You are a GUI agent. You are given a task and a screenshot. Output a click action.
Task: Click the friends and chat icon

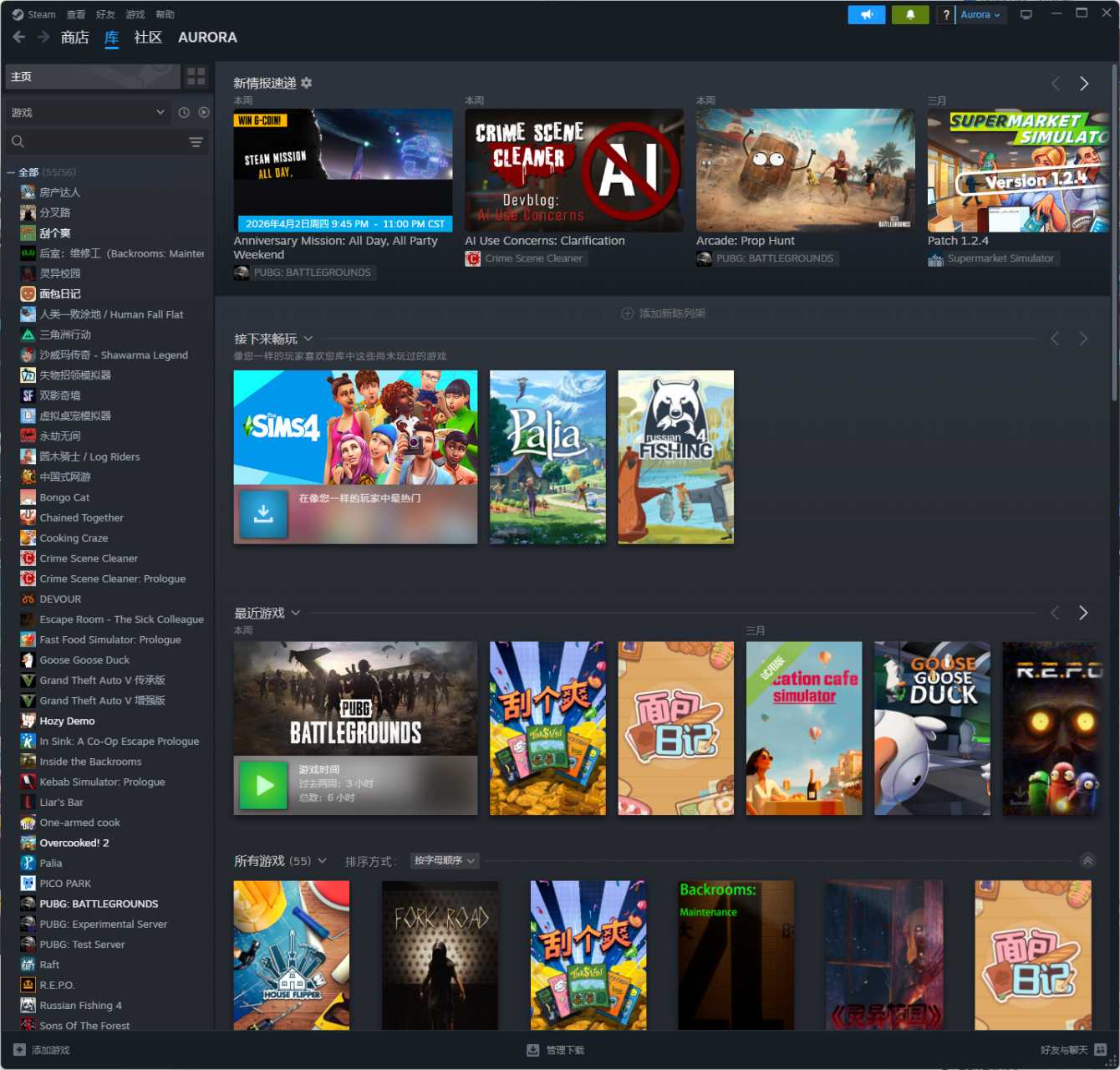click(x=1100, y=1050)
